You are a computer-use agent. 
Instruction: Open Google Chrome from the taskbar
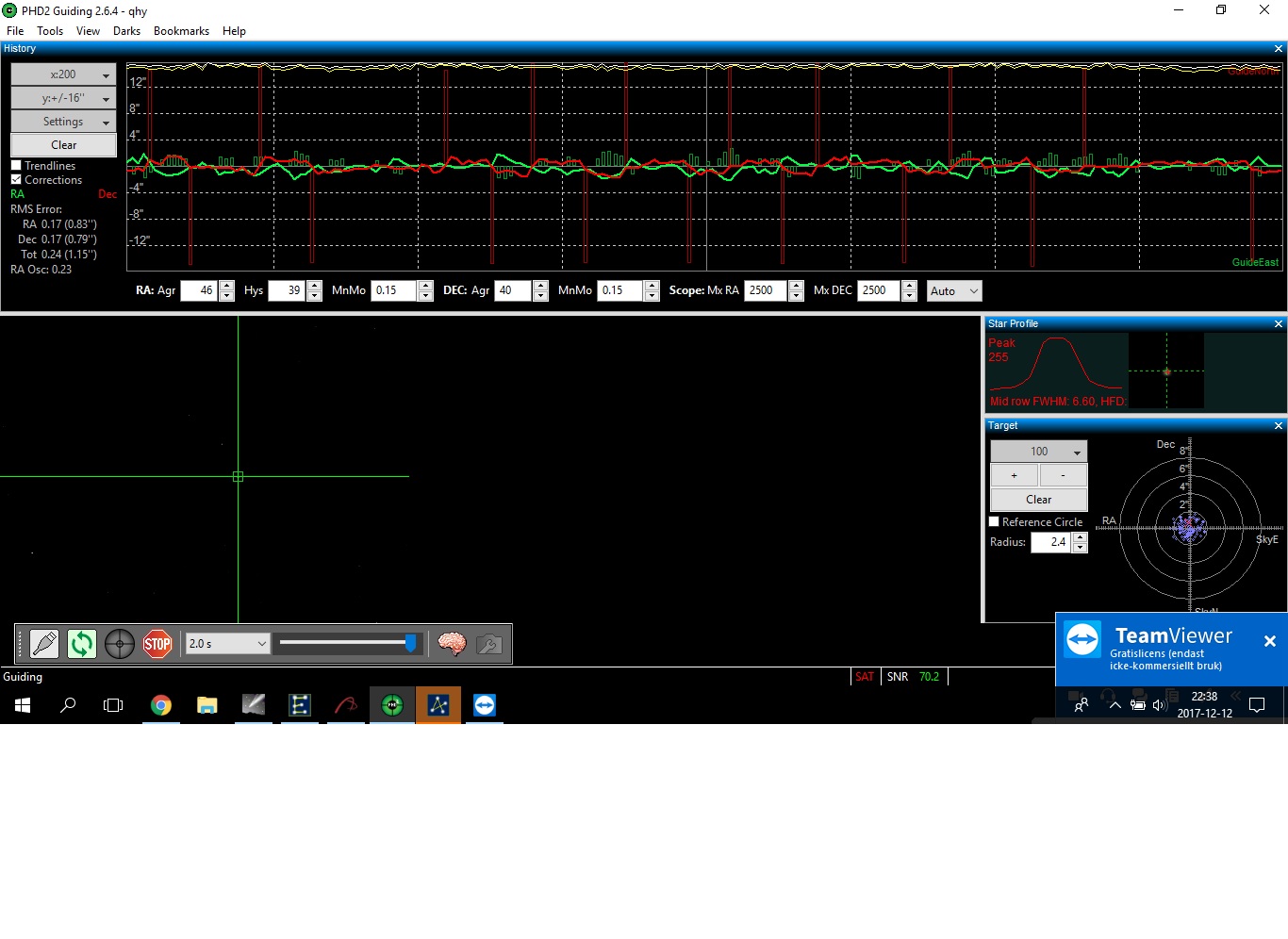(161, 705)
